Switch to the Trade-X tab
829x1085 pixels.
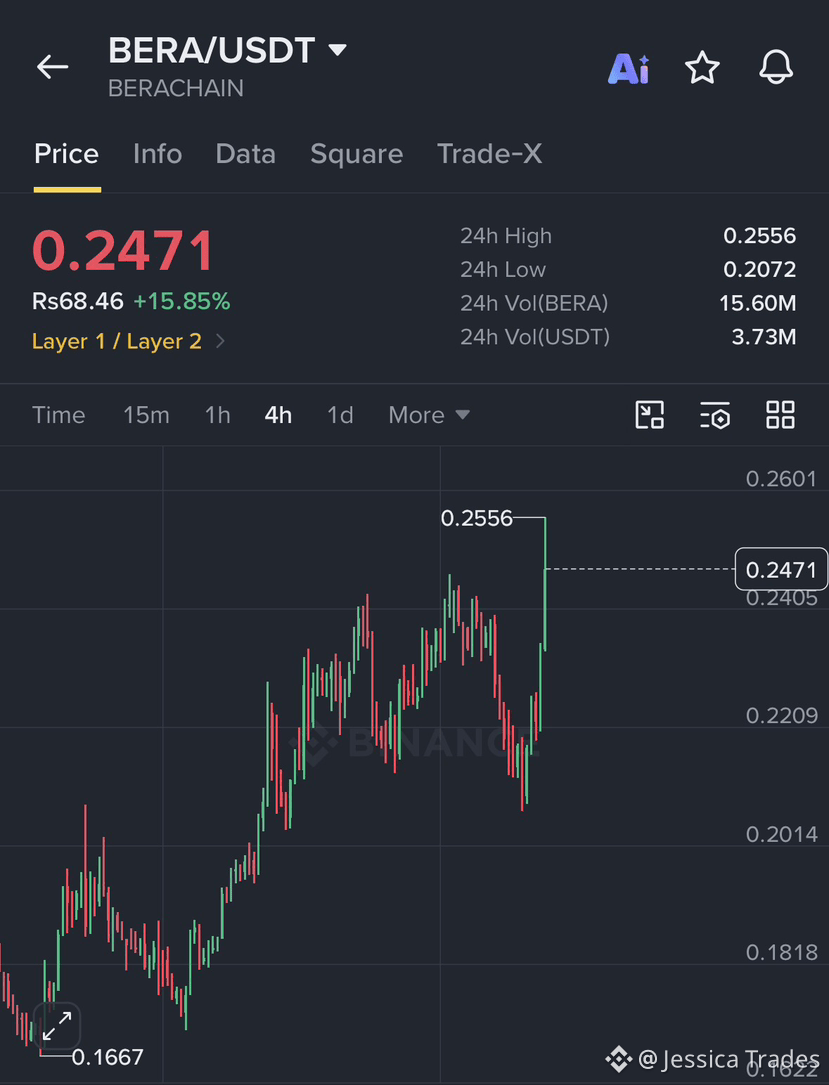[490, 154]
